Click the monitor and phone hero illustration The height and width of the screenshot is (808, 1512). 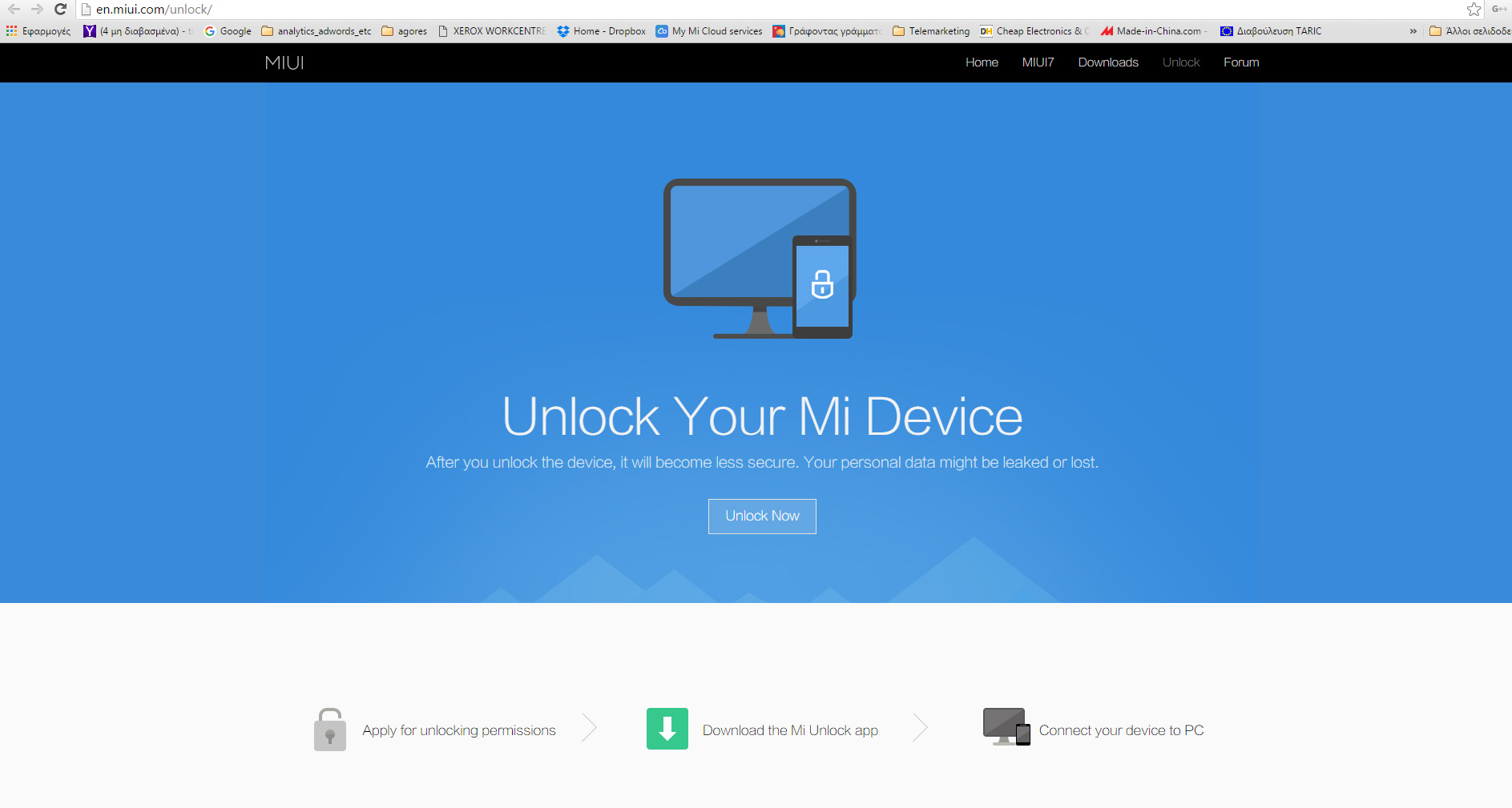(x=760, y=259)
